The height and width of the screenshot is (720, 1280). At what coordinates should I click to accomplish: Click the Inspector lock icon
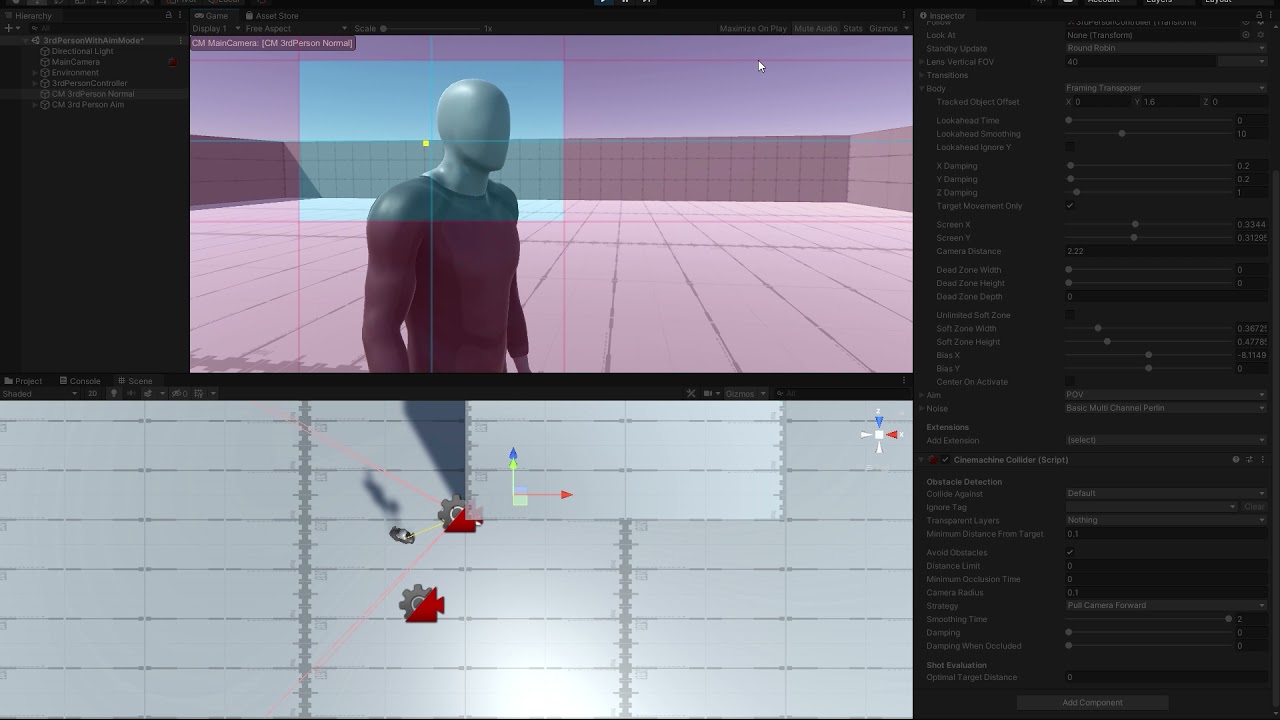1259,15
